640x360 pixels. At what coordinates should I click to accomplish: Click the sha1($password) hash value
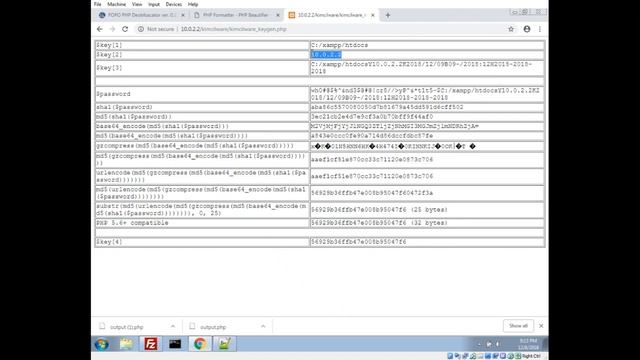coord(387,107)
